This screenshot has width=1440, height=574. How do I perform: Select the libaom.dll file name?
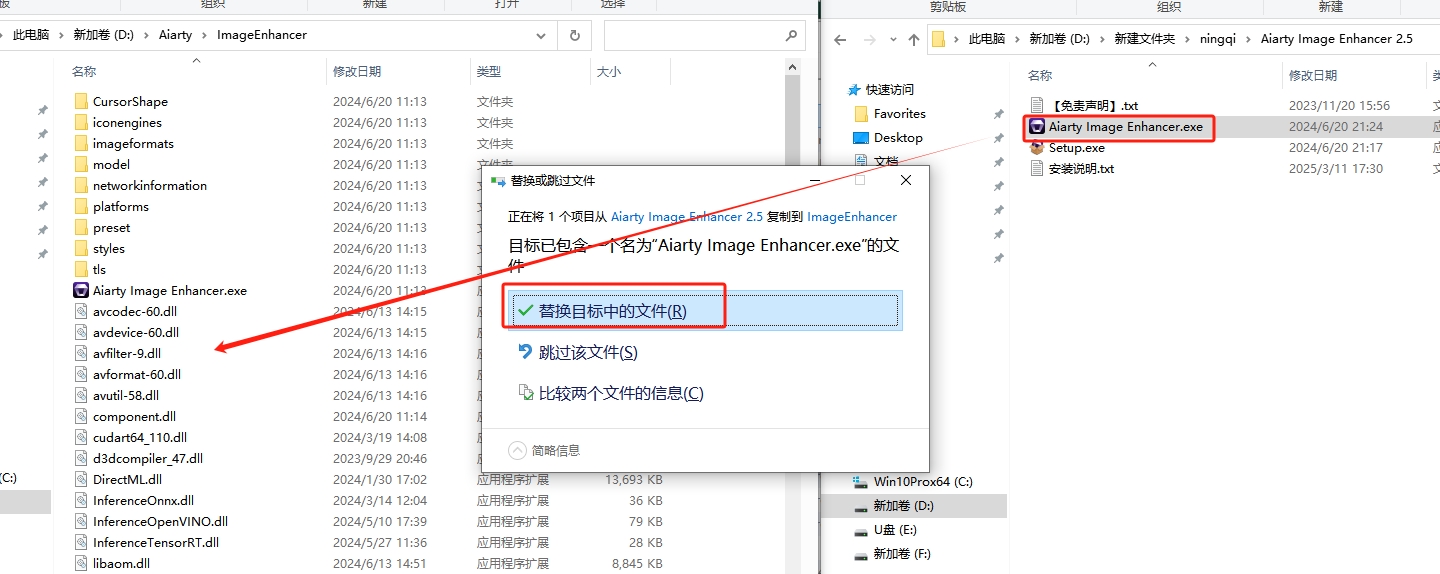click(121, 563)
